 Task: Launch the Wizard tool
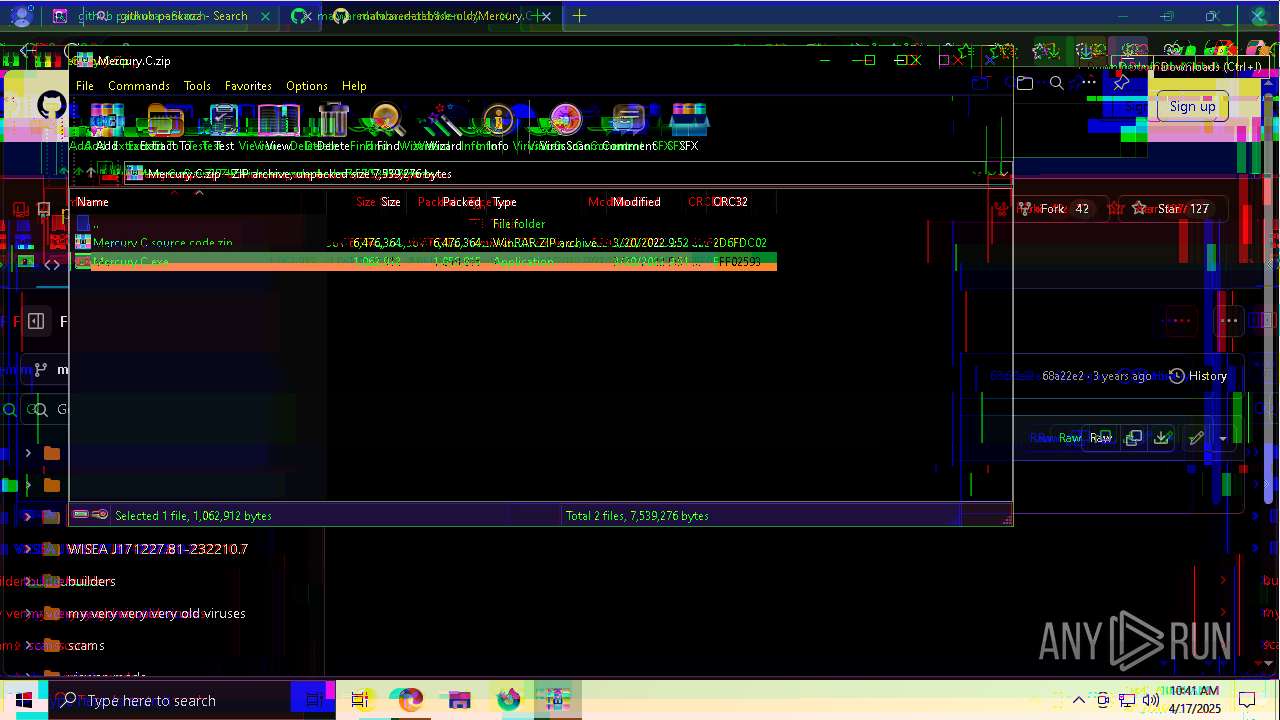444,127
